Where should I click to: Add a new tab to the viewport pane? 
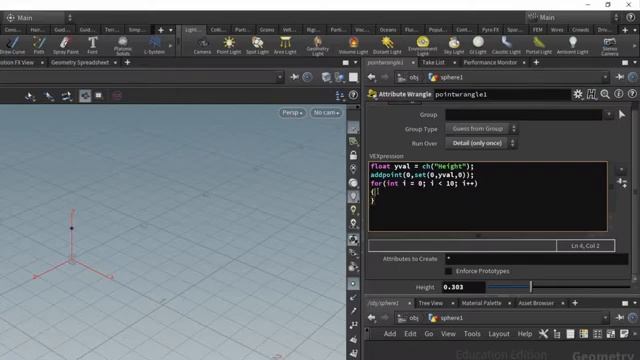[x=127, y=62]
